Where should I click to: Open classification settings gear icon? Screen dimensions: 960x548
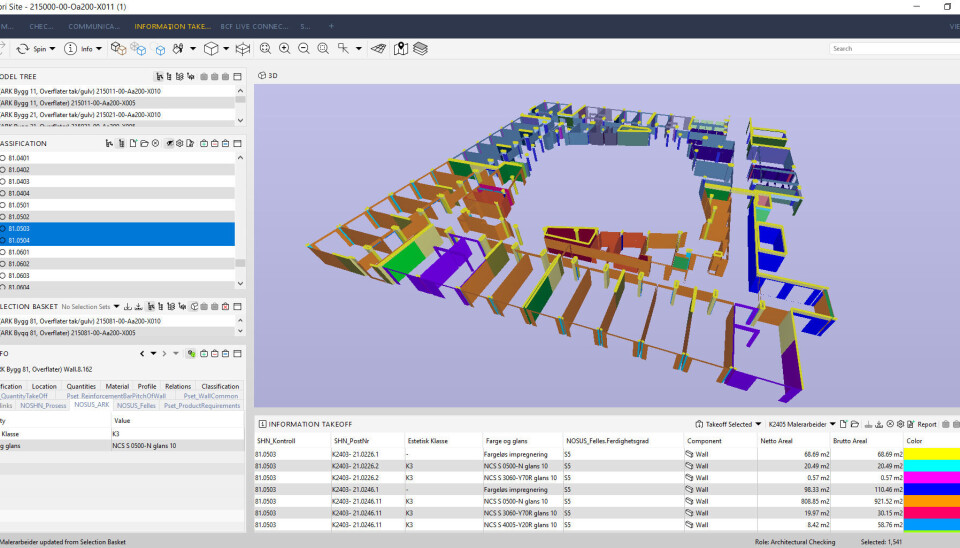[179, 143]
